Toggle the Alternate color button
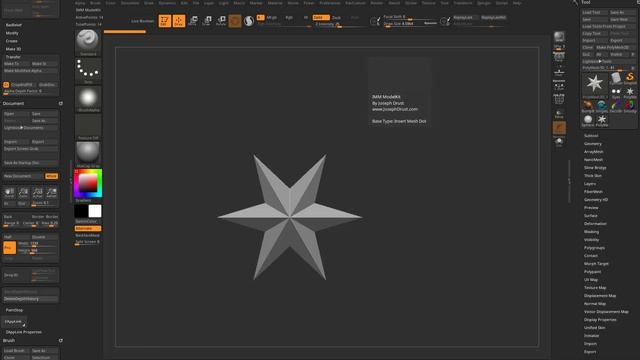 click(88, 229)
